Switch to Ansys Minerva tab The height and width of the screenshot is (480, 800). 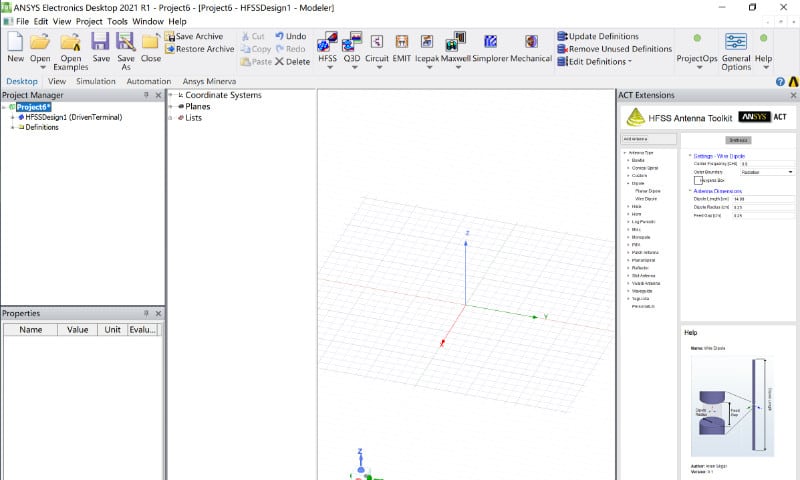[209, 81]
